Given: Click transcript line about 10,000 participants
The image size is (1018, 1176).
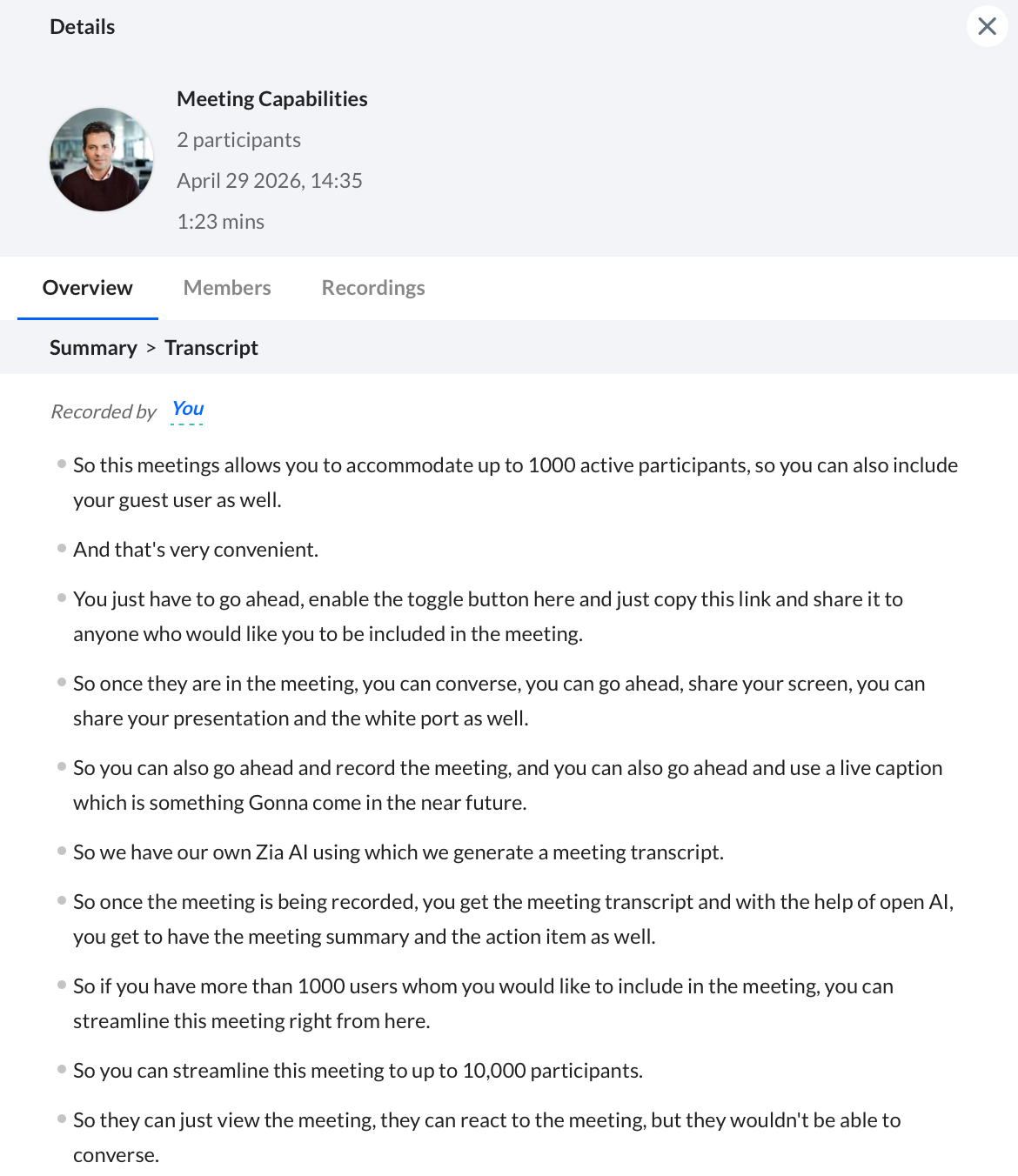Looking at the screenshot, I should point(358,1071).
